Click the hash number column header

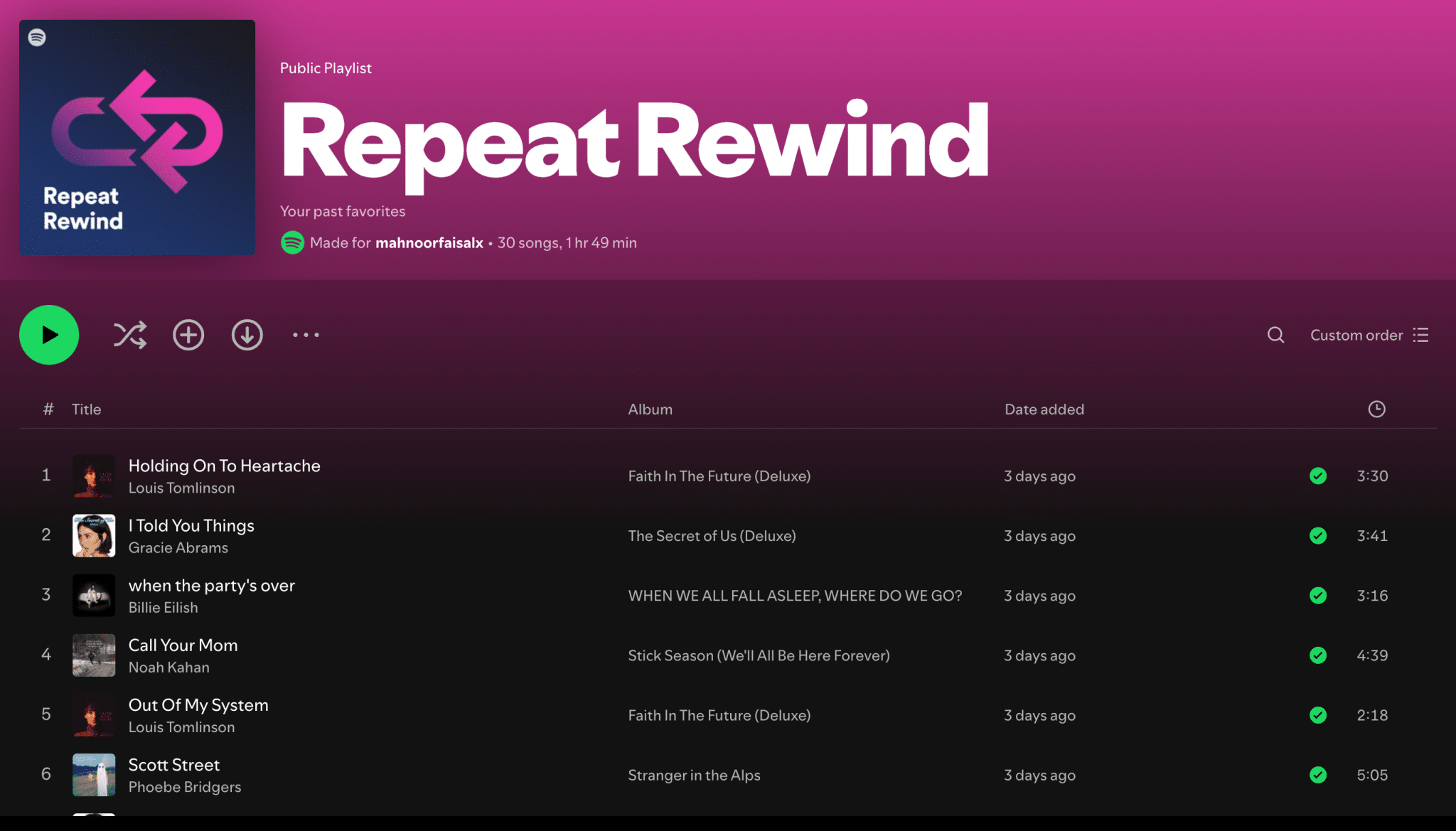(x=48, y=409)
